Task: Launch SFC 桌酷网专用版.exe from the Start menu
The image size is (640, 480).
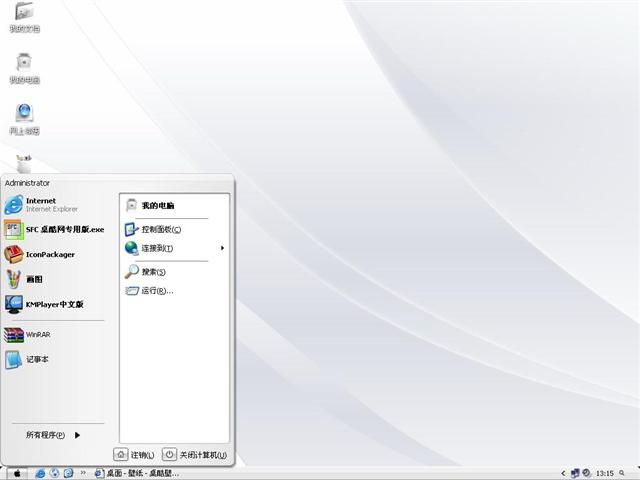Action: pyautogui.click(x=54, y=229)
